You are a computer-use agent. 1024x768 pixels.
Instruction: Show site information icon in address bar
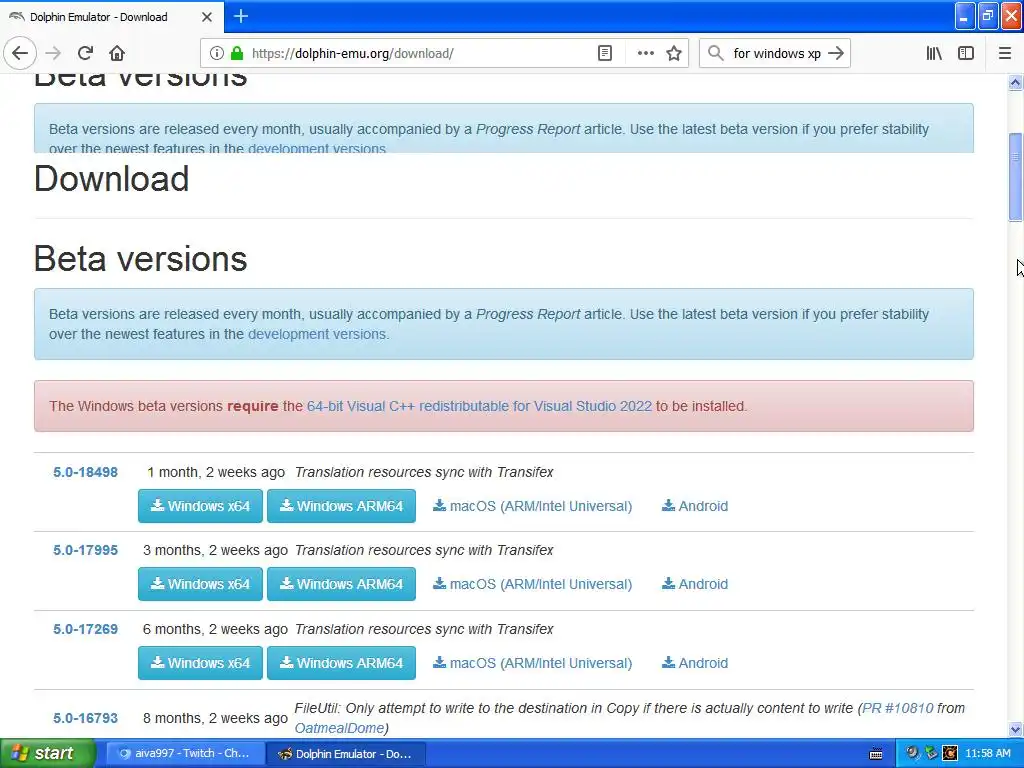click(x=217, y=54)
